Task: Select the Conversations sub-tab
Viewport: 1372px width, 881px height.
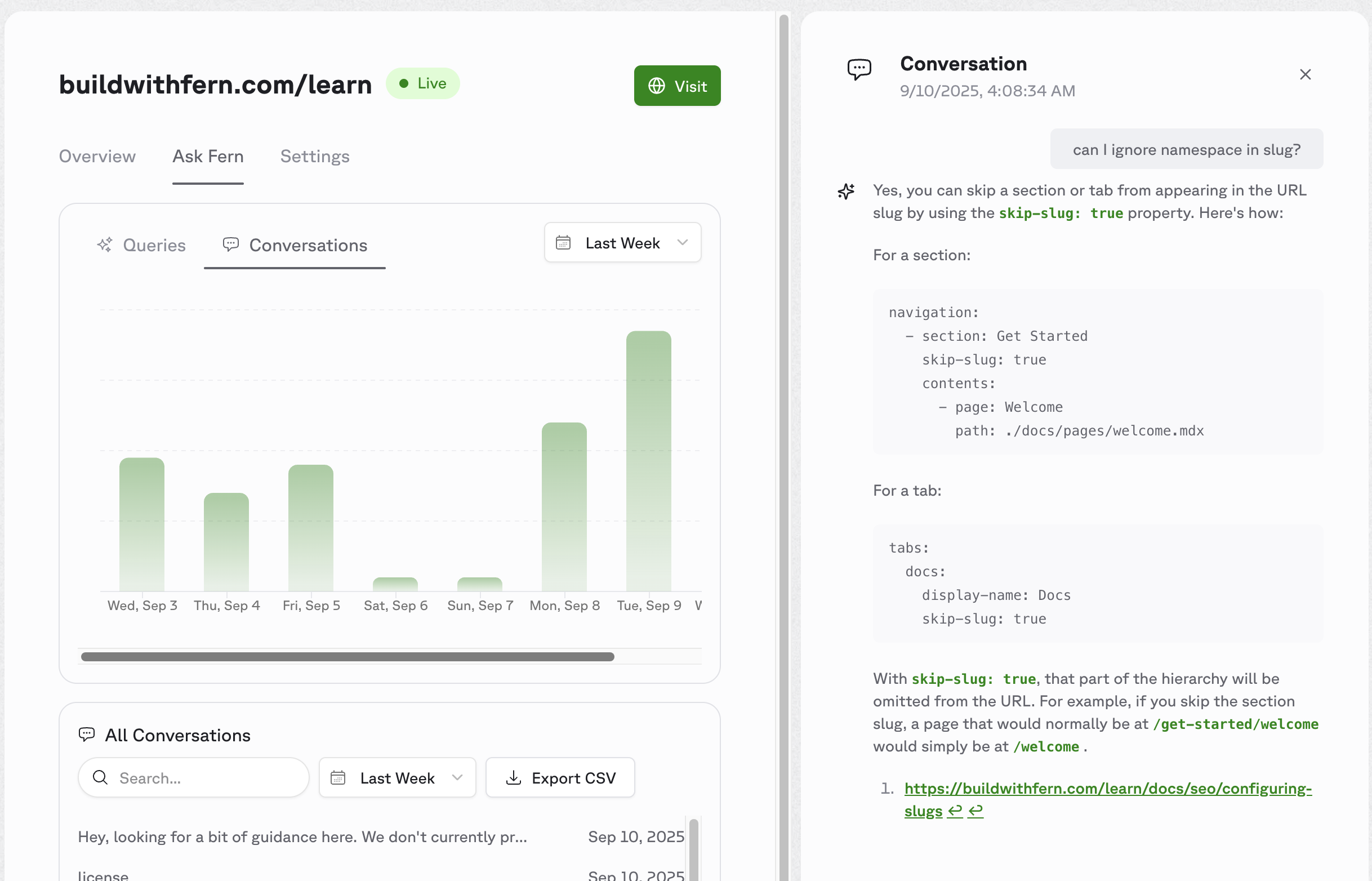Action: coord(295,245)
